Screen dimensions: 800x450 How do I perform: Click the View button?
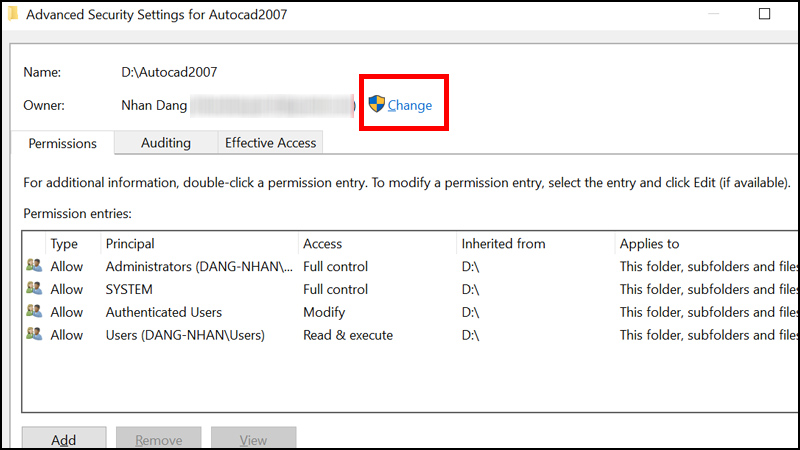(x=254, y=439)
